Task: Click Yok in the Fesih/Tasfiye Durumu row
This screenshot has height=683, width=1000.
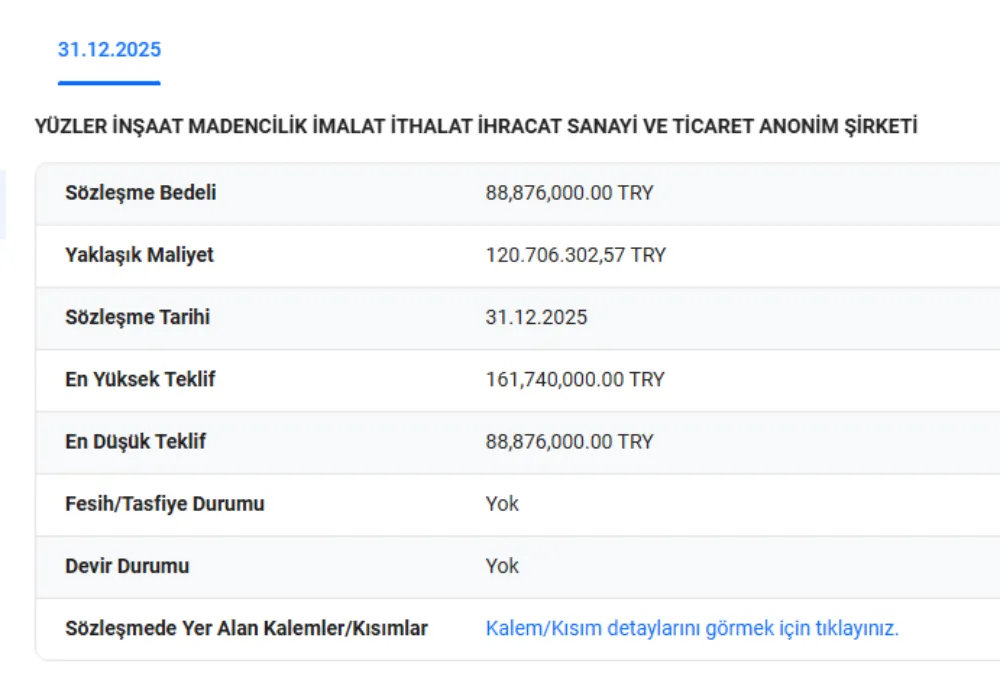Action: (x=502, y=503)
